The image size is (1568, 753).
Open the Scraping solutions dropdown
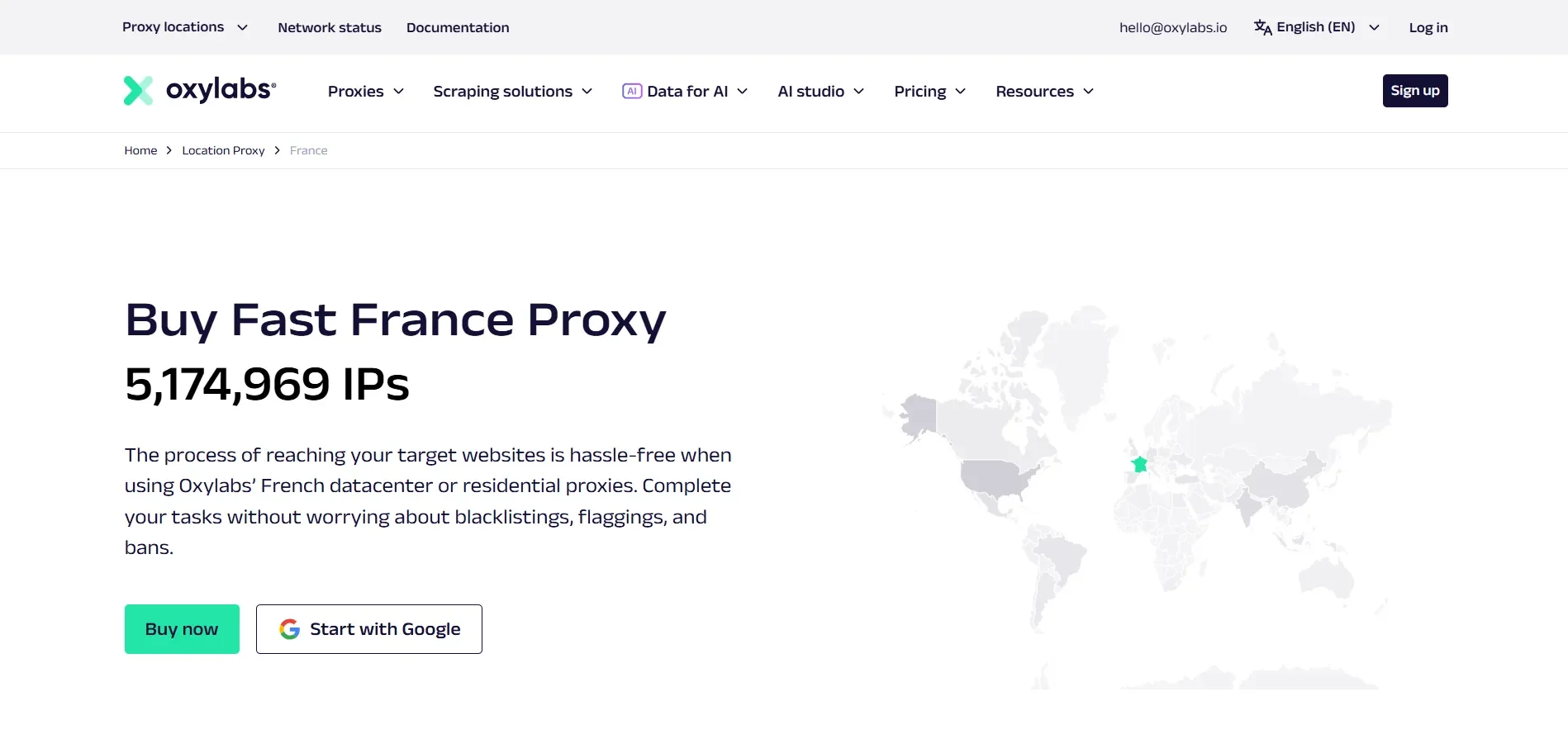(x=511, y=92)
